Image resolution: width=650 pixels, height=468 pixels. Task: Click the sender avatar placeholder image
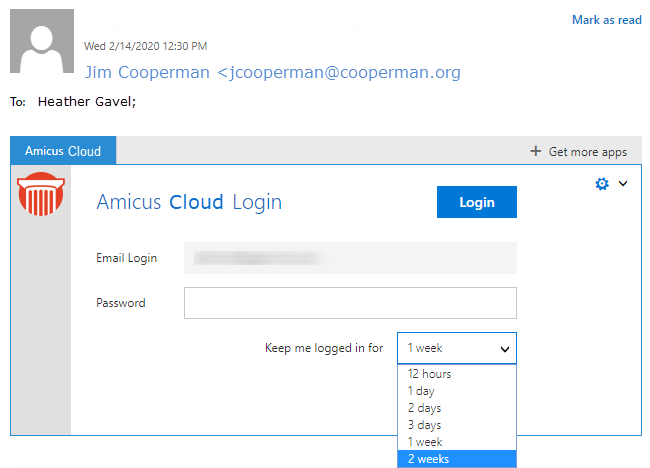click(42, 41)
